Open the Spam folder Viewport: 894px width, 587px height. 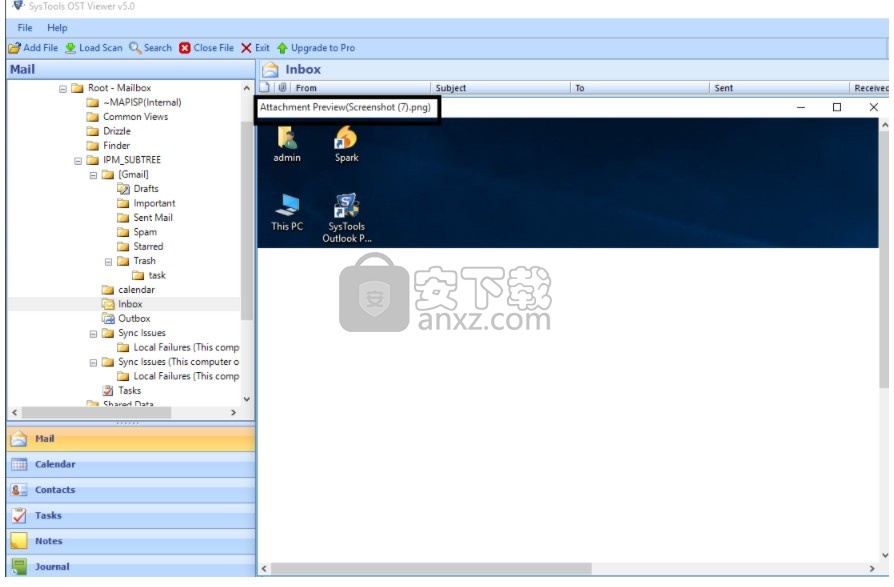pyautogui.click(x=137, y=232)
